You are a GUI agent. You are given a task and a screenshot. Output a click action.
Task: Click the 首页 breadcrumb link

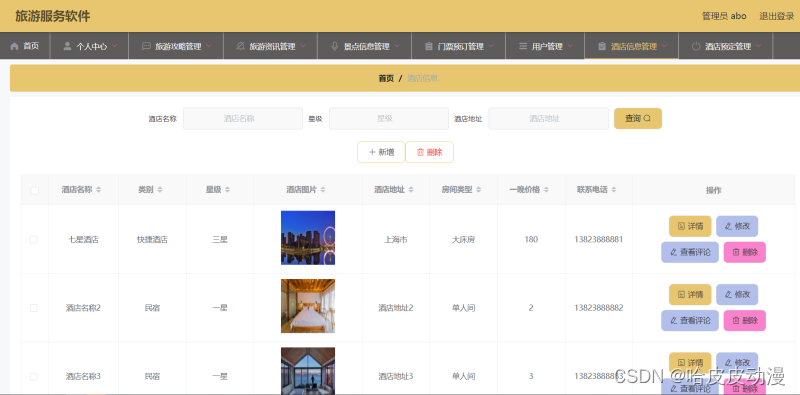(386, 78)
